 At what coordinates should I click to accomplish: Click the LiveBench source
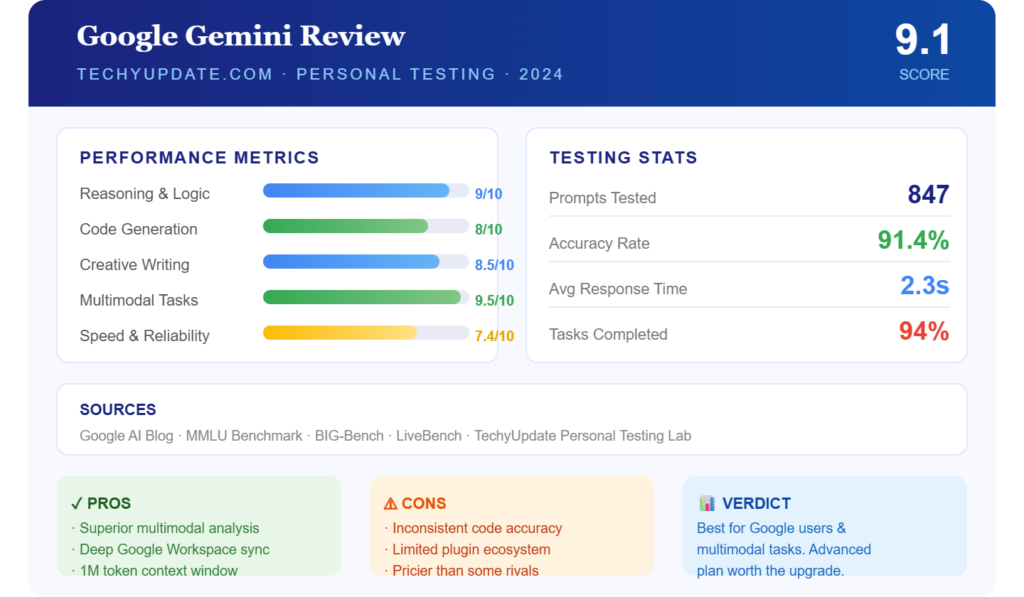(x=428, y=436)
